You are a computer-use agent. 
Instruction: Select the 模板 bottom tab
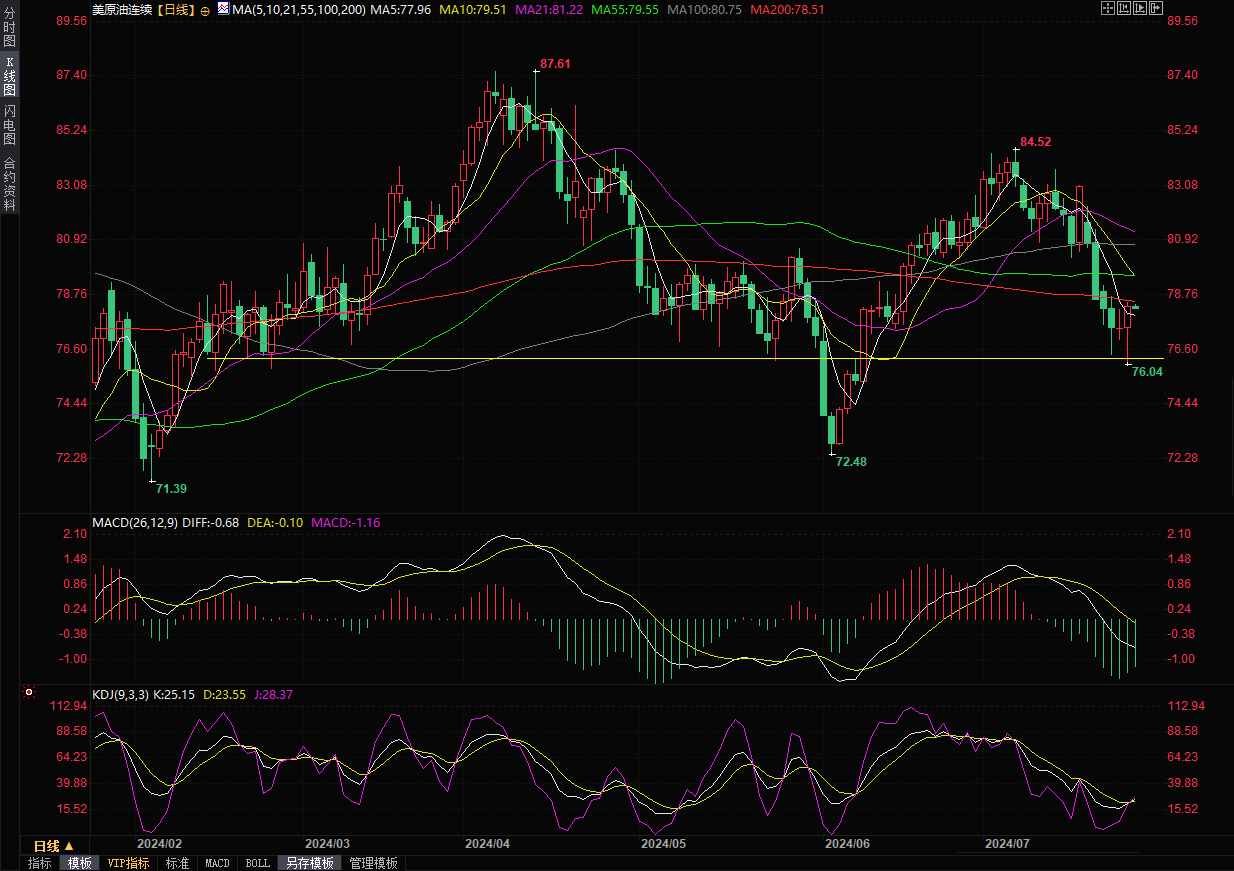click(x=79, y=863)
